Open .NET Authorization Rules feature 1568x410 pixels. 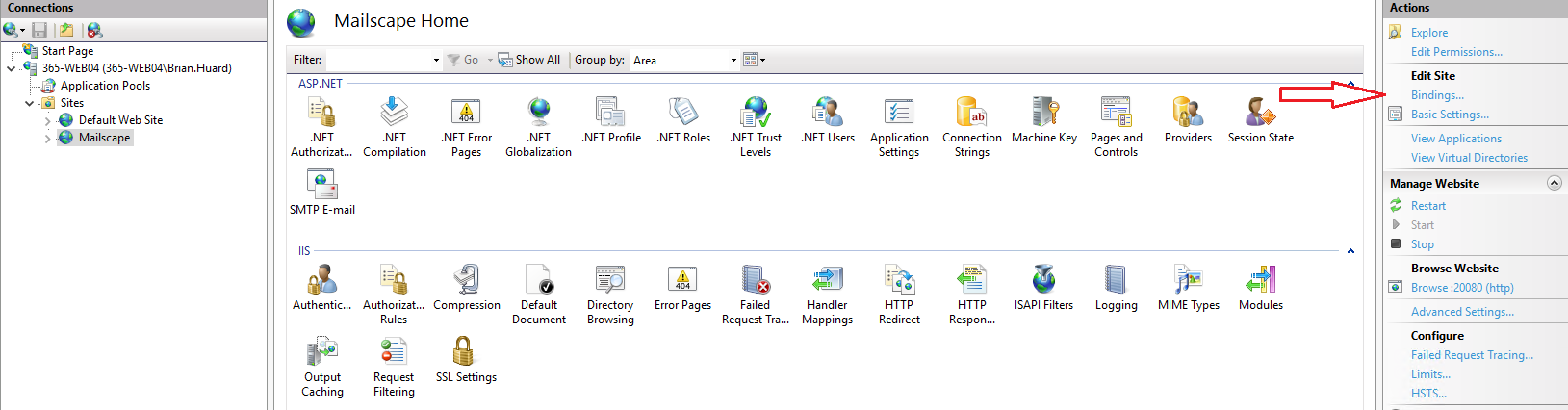click(x=321, y=126)
